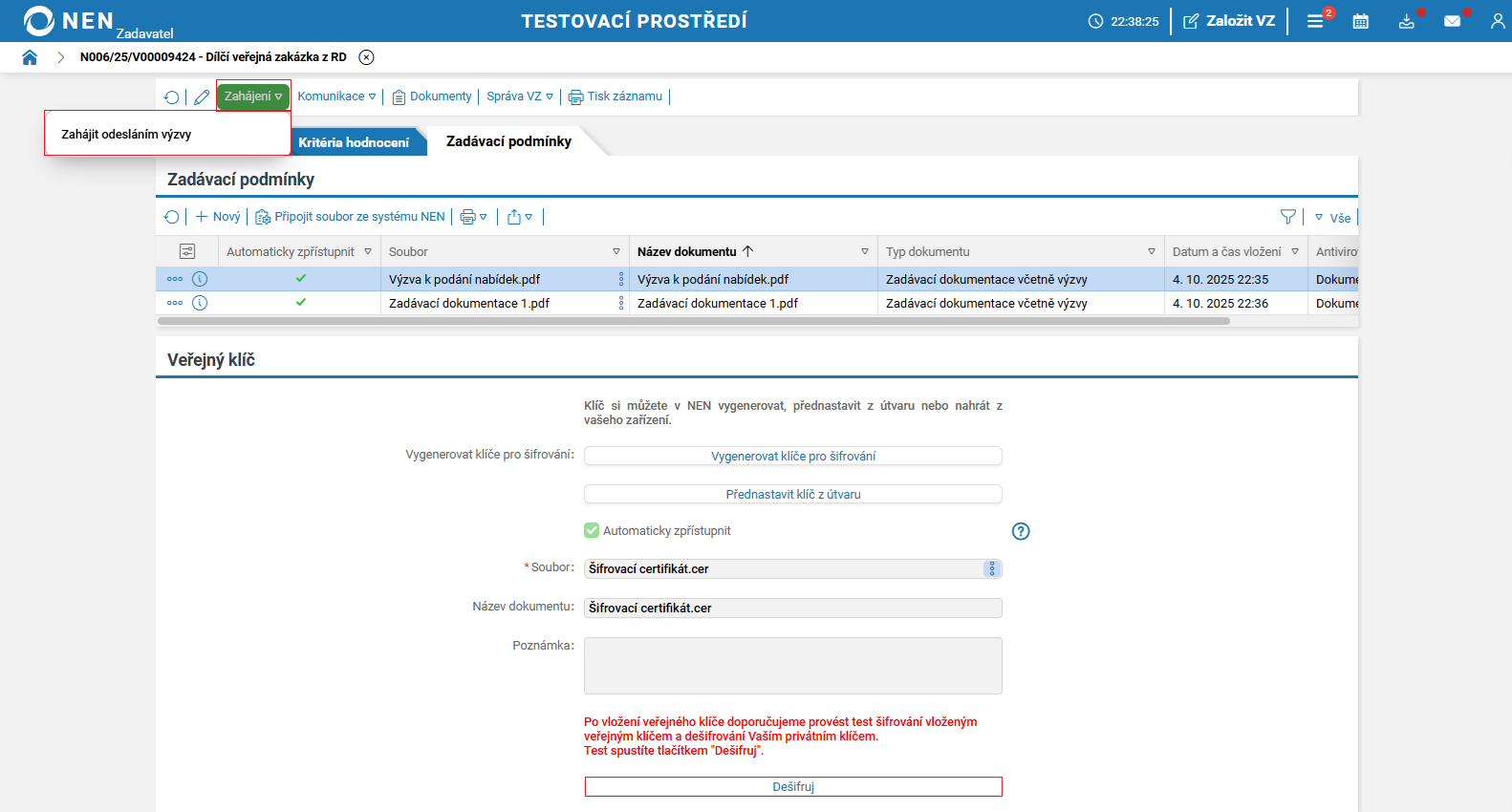Click the user profile icon

1497,21
